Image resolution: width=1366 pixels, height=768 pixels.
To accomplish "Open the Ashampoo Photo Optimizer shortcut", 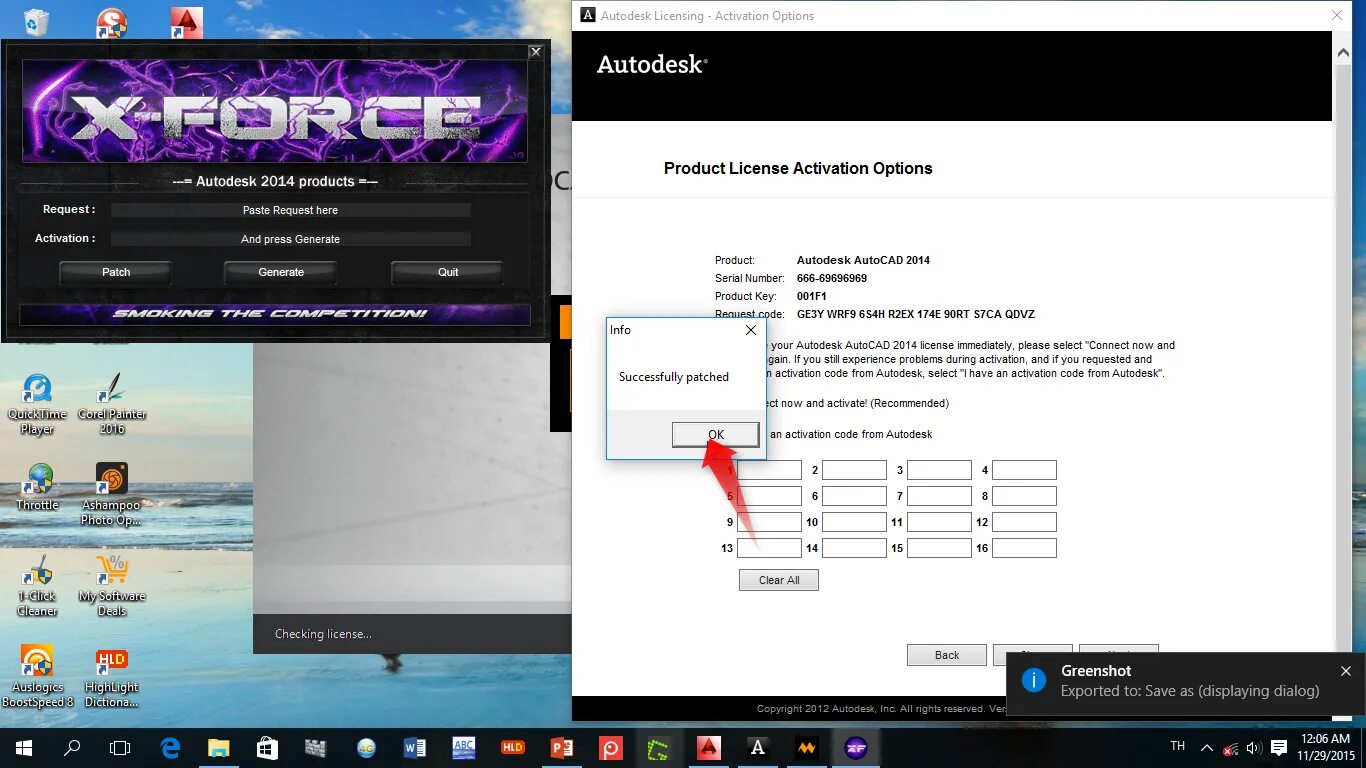I will click(x=112, y=494).
